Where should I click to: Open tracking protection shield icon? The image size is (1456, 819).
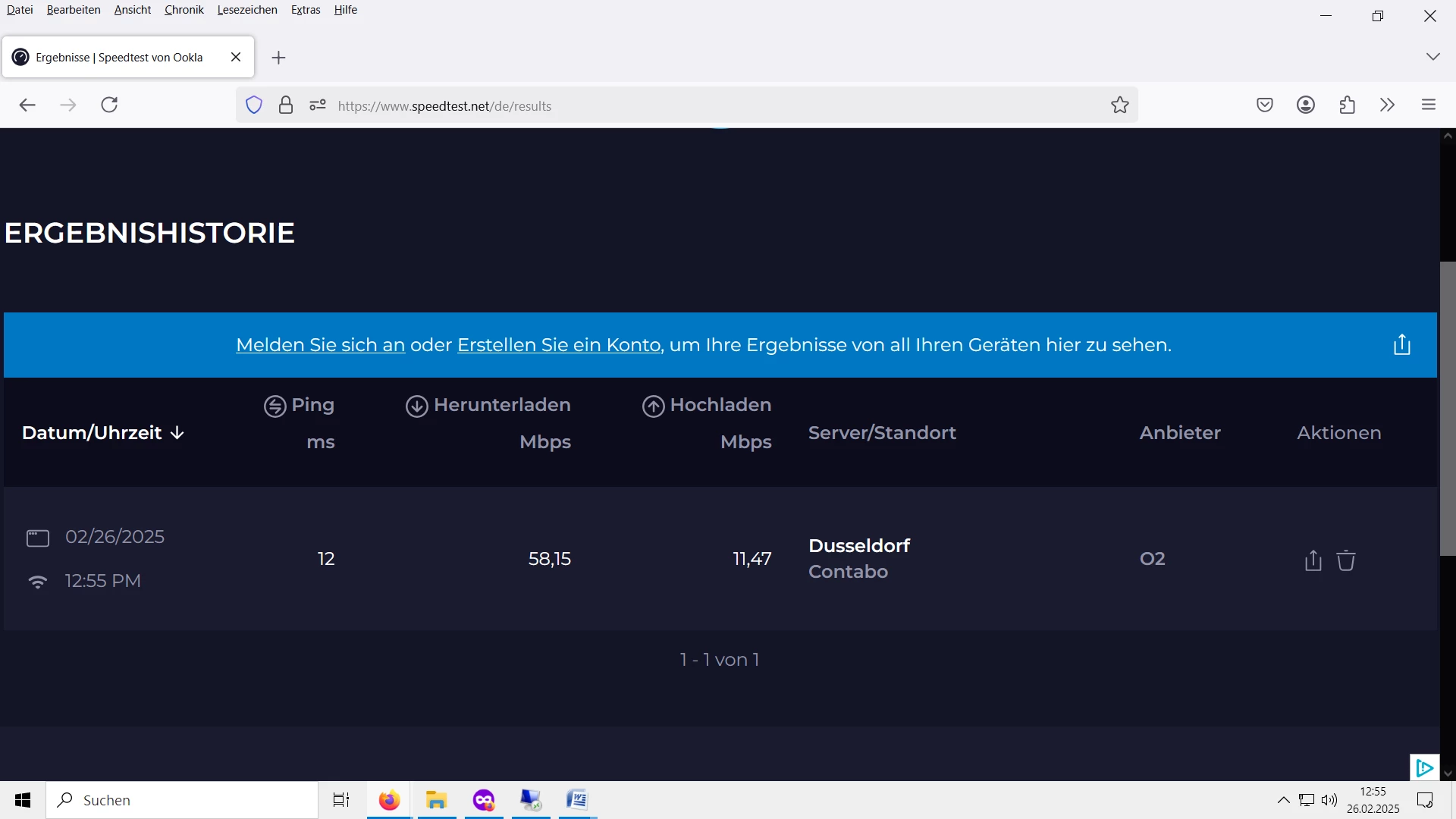point(254,105)
